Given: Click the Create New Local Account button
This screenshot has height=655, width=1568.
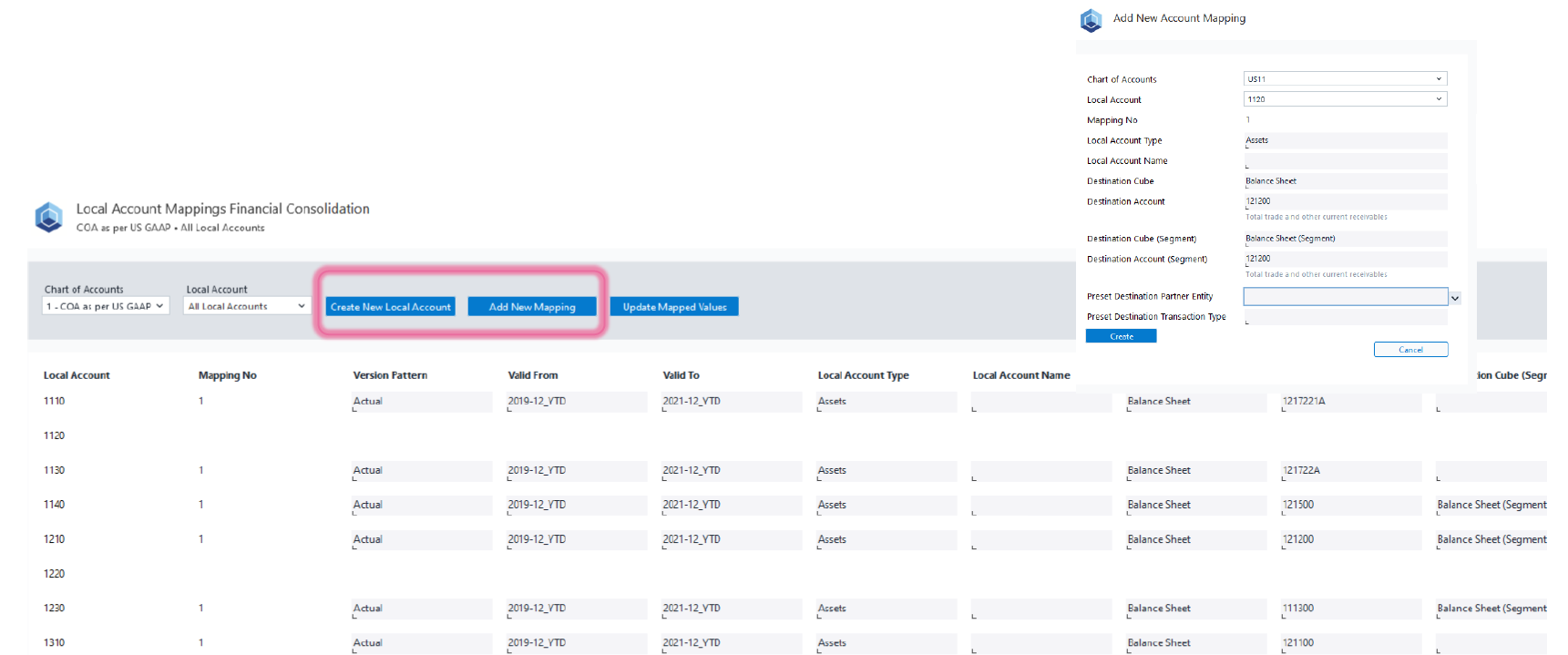Looking at the screenshot, I should click(390, 307).
